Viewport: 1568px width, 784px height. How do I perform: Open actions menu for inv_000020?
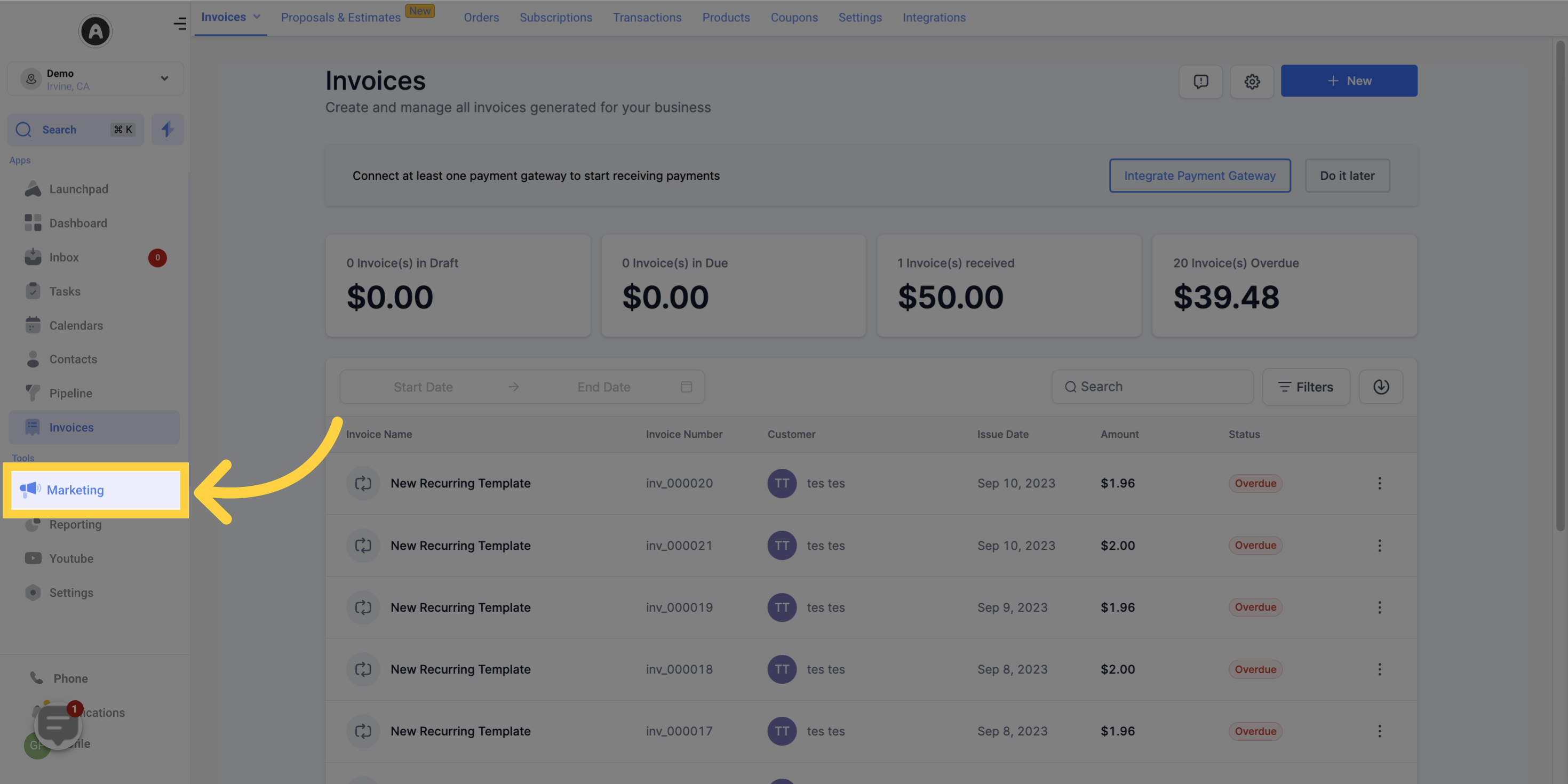[1379, 483]
